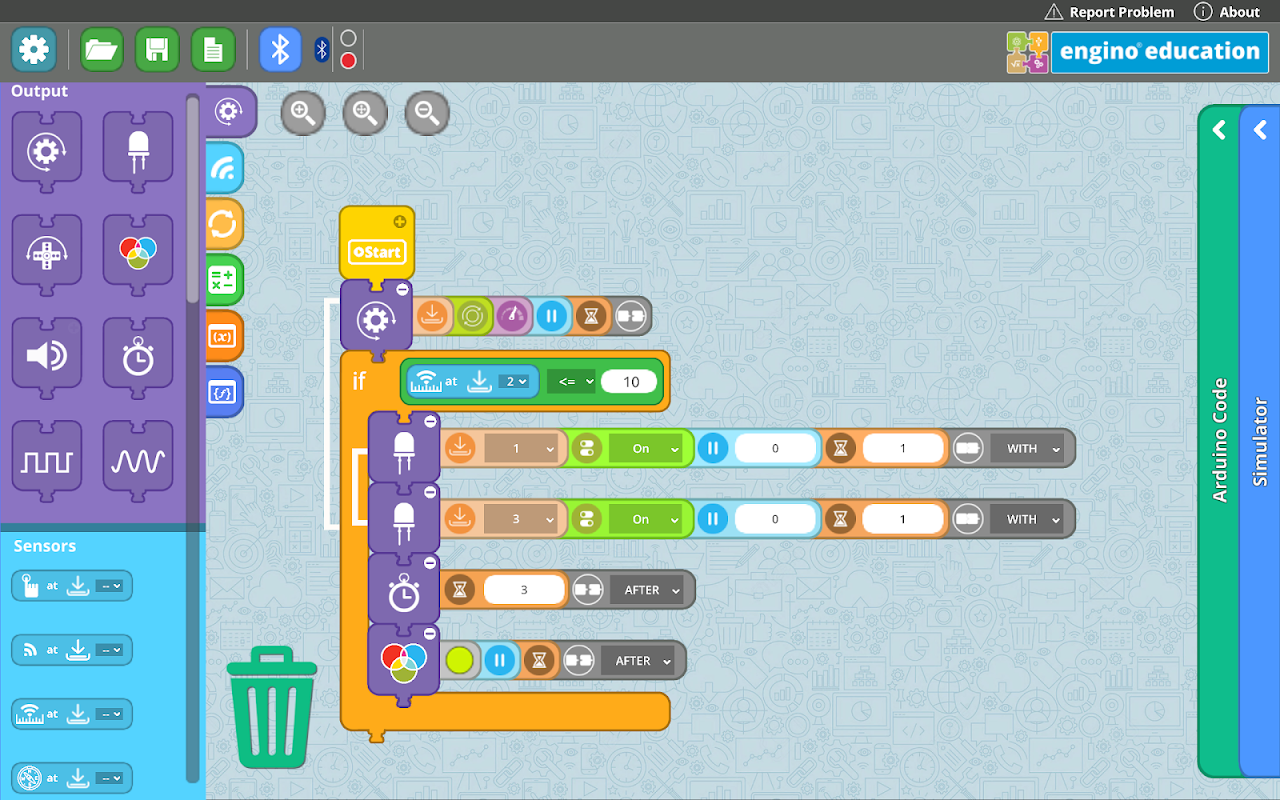Screen dimensions: 1280x800
Task: Select the sine wave block in Output palette
Action: pyautogui.click(x=138, y=461)
